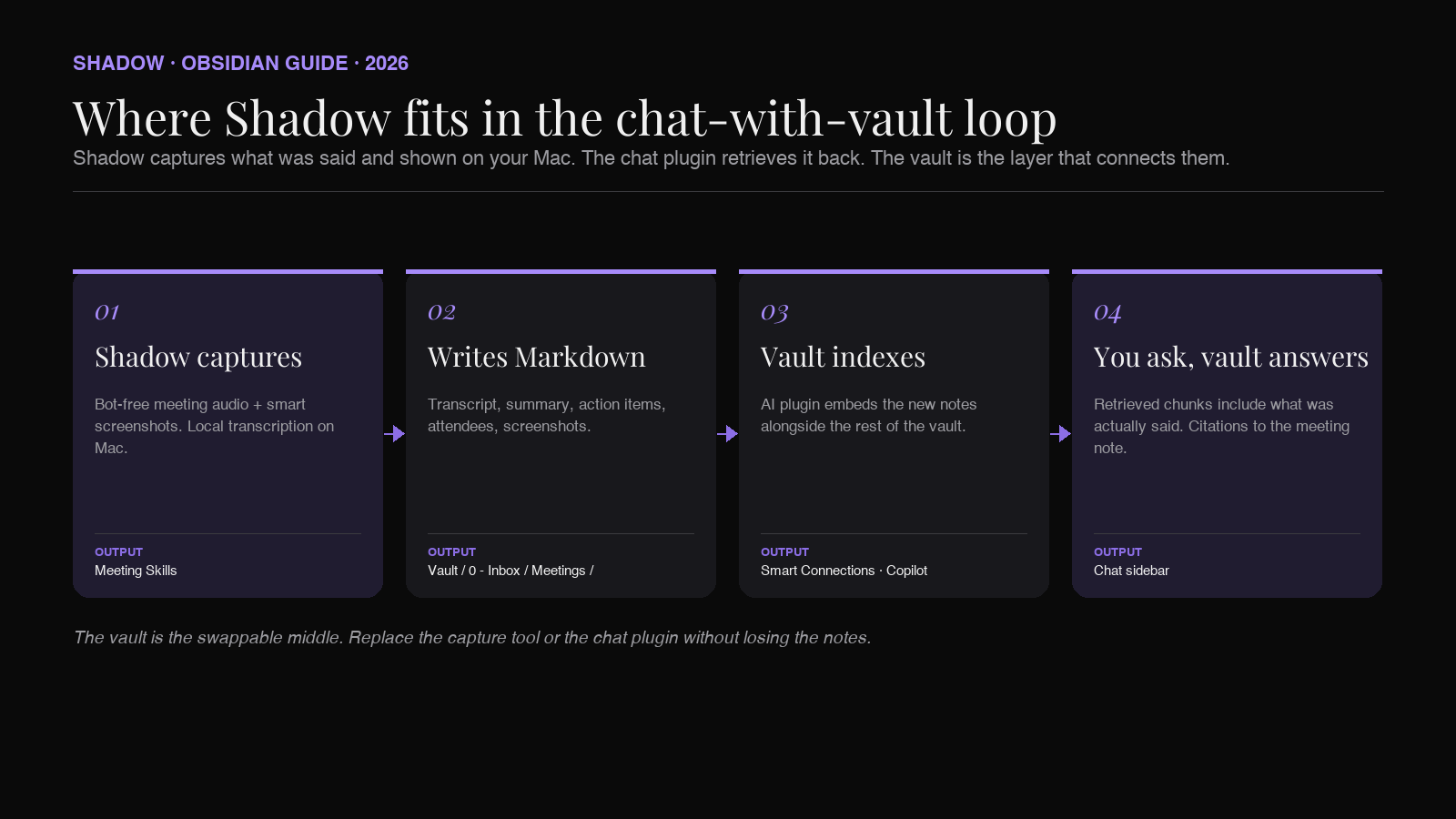The height and width of the screenshot is (819, 1456).
Task: Click the 'Writes Markdown' card heading
Action: click(536, 357)
